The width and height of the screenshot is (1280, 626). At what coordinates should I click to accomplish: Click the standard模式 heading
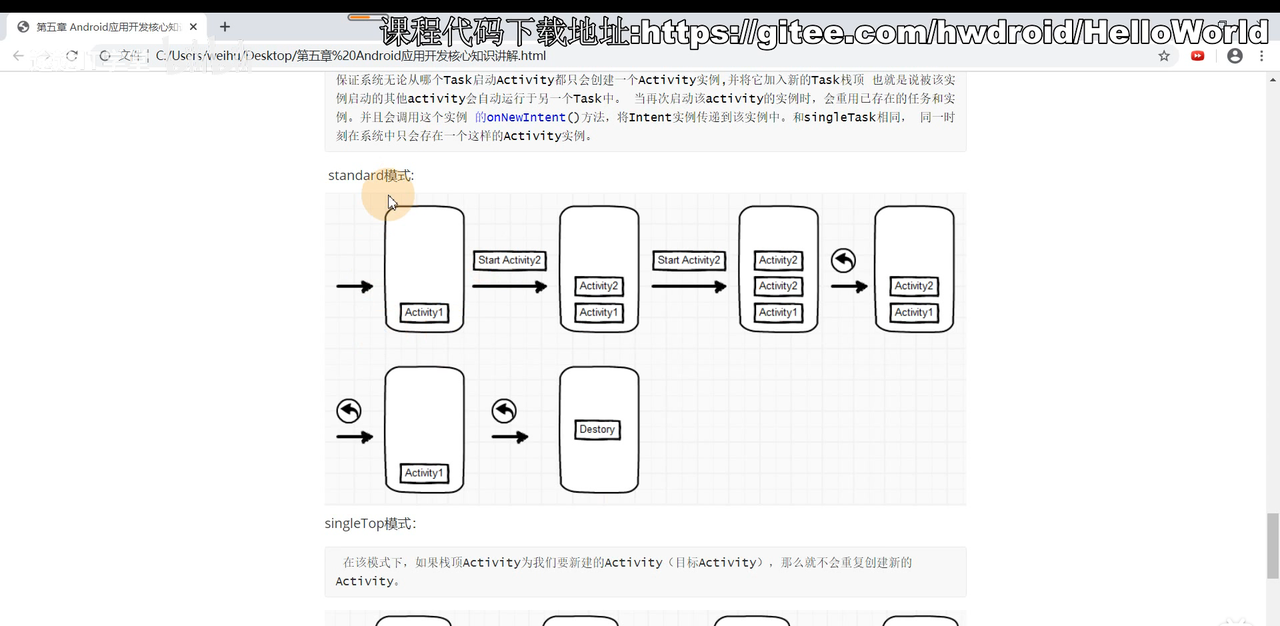click(x=370, y=175)
